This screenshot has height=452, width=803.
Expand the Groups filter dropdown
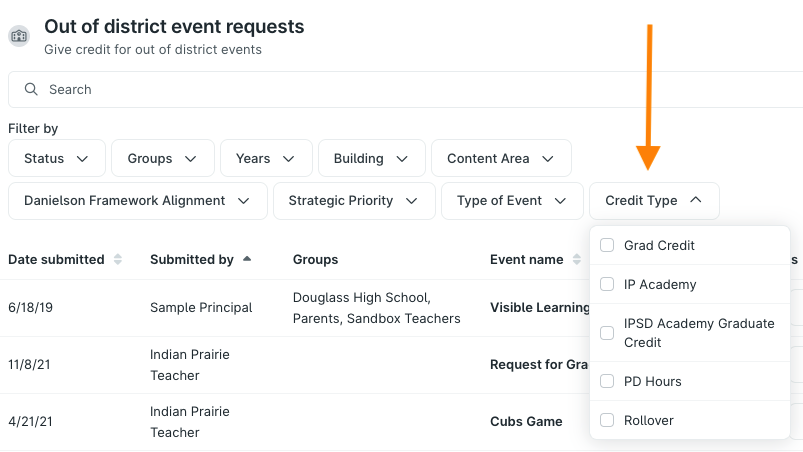coord(163,158)
